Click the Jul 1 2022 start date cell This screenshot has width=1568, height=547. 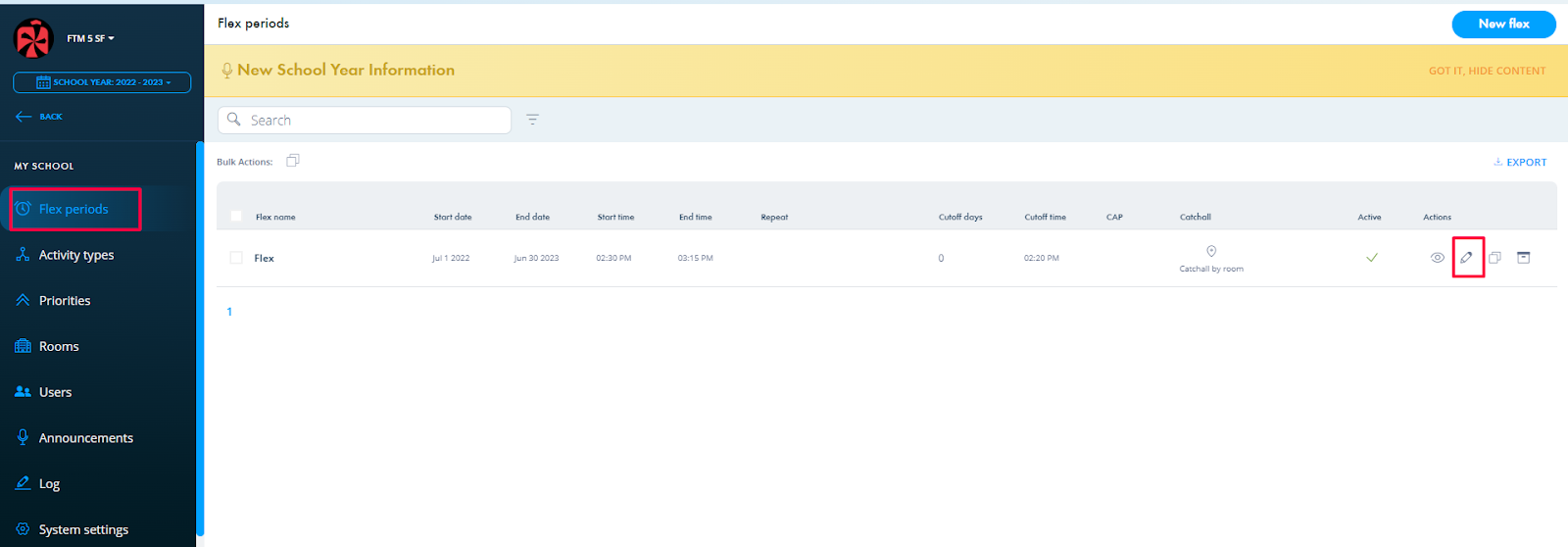(451, 259)
